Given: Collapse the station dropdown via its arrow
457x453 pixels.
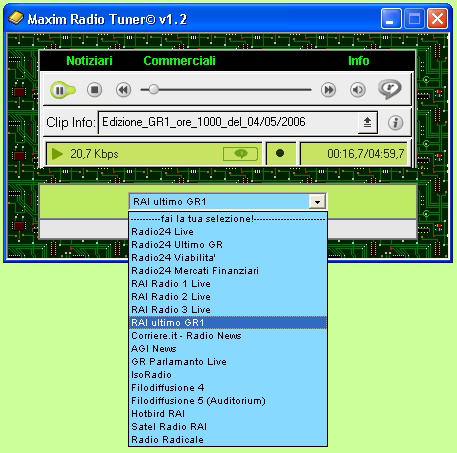Looking at the screenshot, I should point(317,202).
